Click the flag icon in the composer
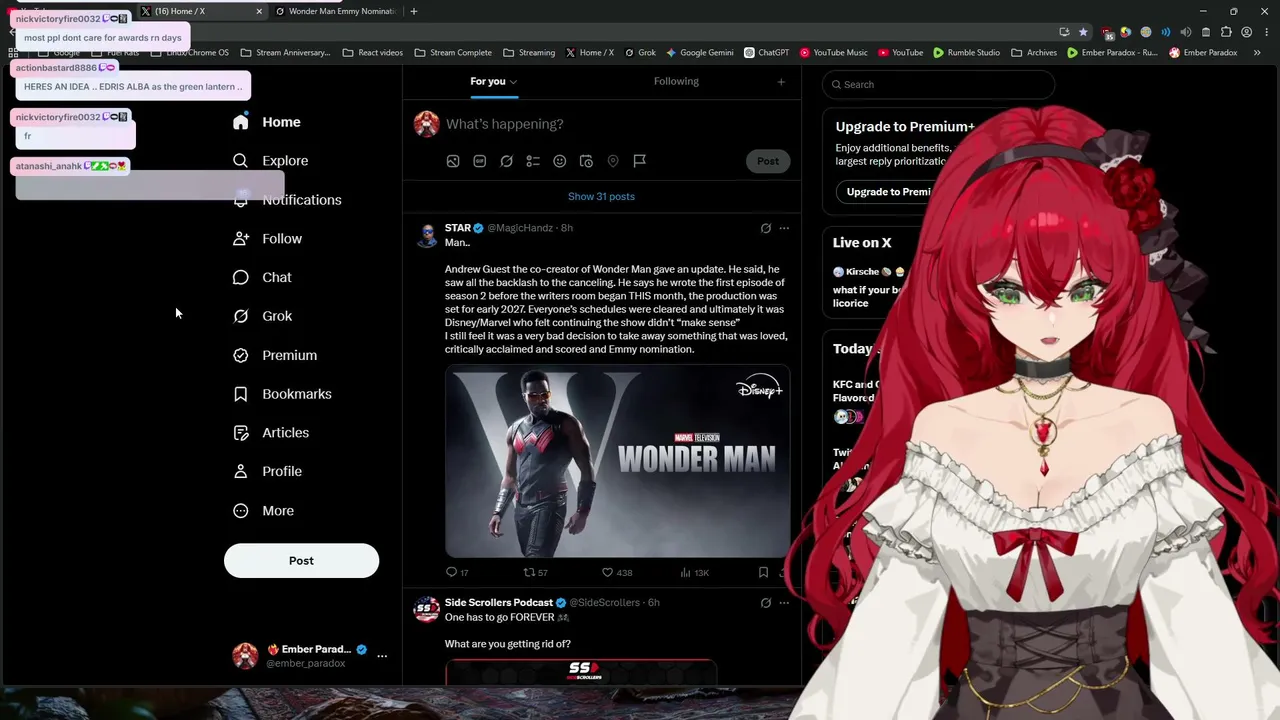This screenshot has height=720, width=1280. [x=640, y=161]
